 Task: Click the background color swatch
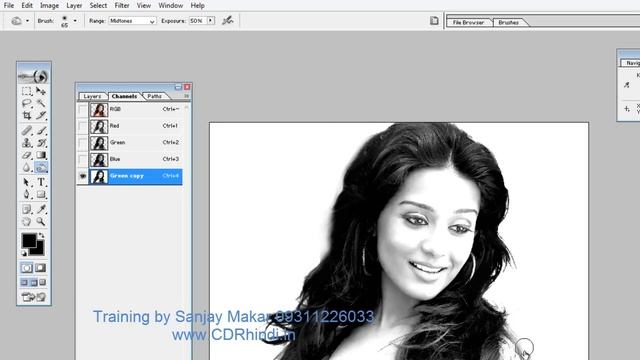point(39,250)
